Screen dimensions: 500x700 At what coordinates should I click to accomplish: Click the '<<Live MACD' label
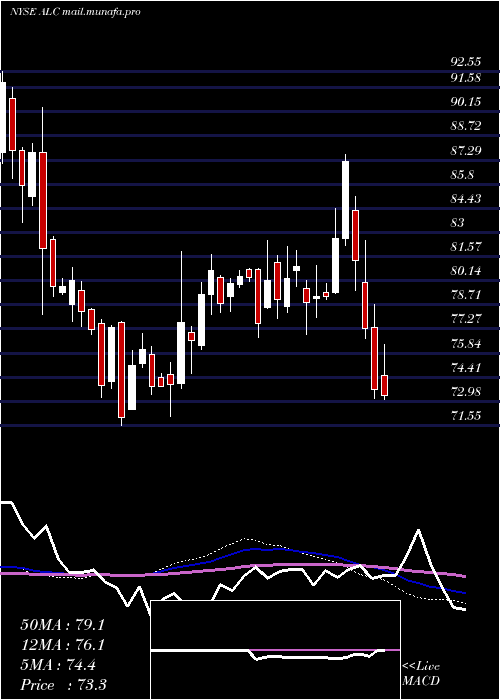point(421,674)
